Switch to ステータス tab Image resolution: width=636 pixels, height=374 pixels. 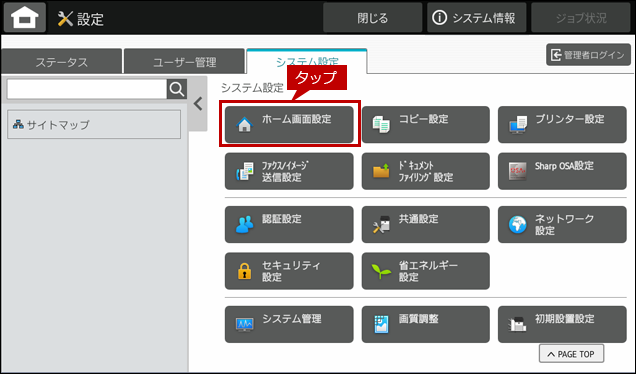point(61,62)
